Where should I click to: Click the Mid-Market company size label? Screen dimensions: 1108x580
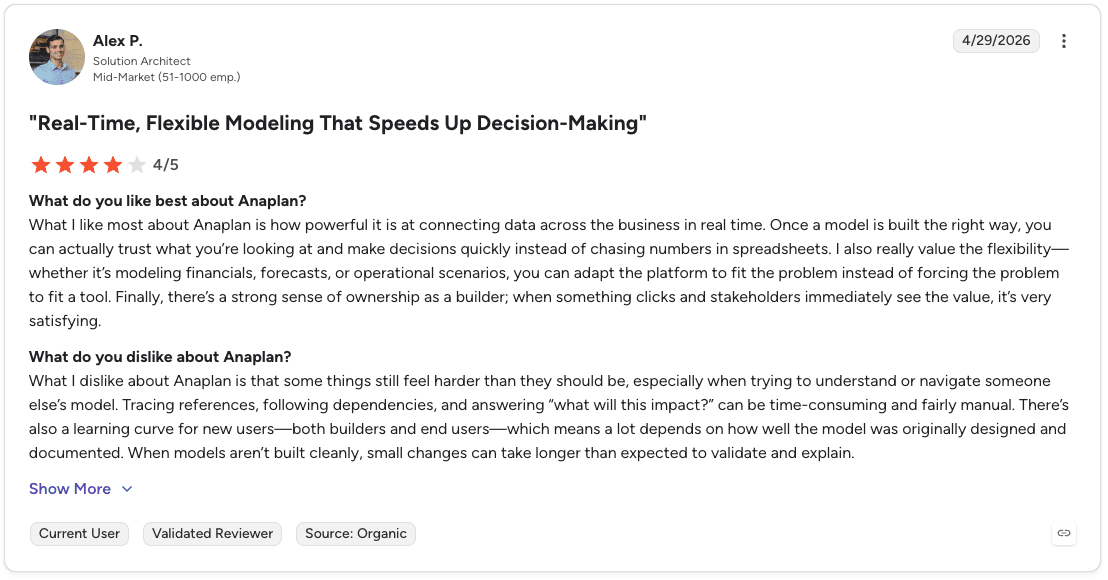point(167,77)
